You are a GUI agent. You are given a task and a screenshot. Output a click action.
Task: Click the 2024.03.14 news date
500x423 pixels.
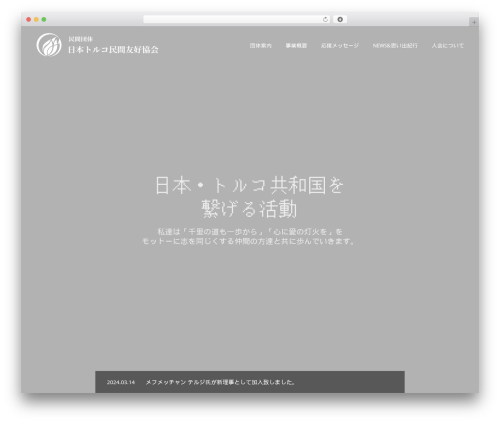(x=121, y=382)
